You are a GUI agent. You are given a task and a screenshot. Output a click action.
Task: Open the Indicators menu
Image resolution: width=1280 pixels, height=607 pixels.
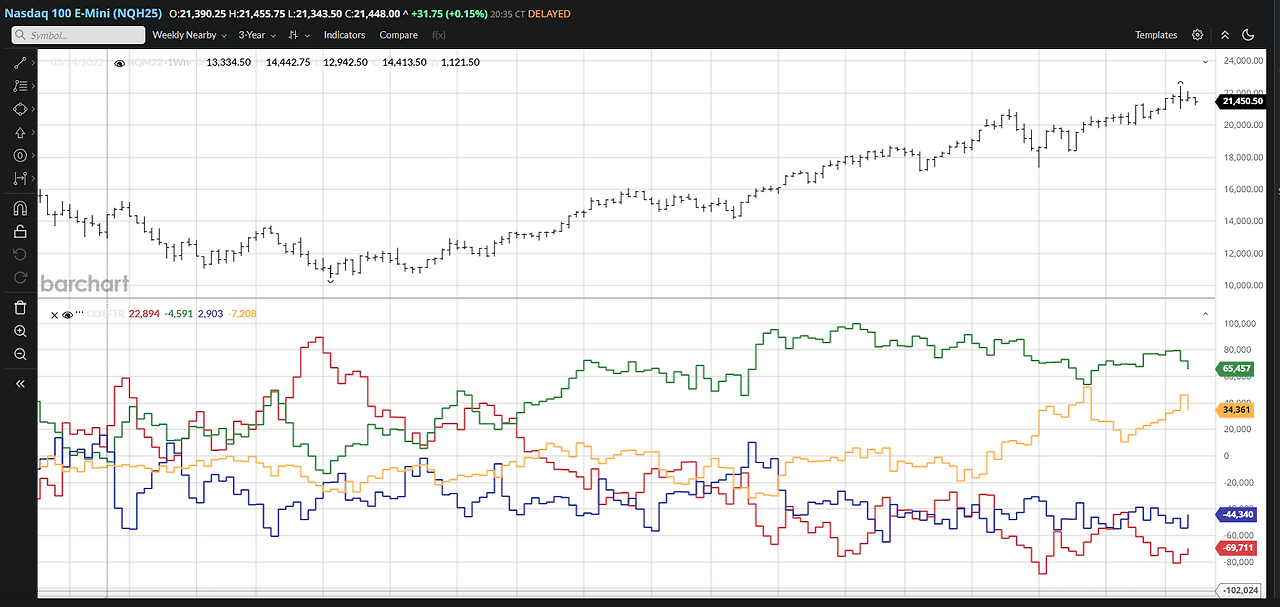[x=344, y=35]
